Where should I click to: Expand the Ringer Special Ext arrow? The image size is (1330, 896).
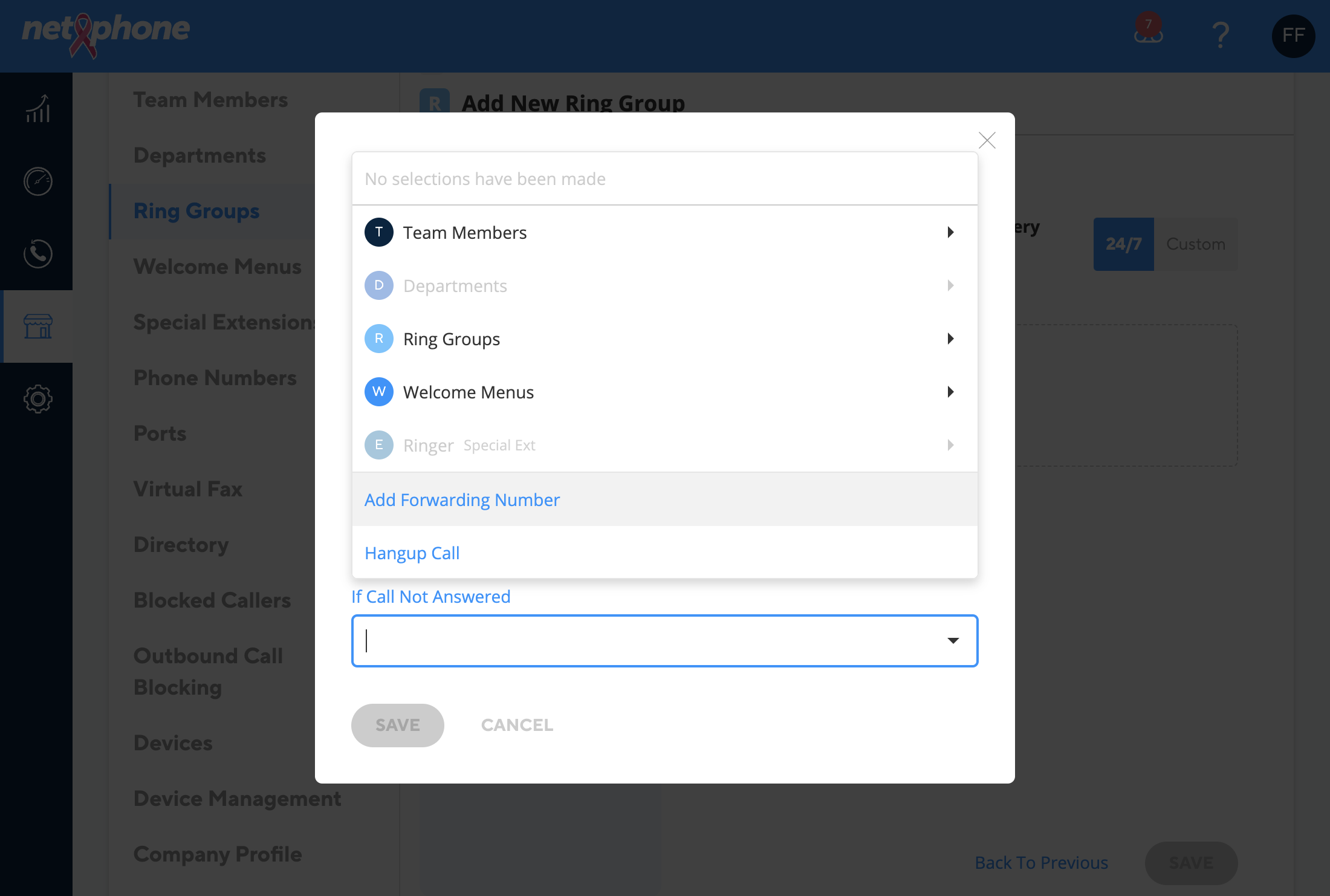950,445
